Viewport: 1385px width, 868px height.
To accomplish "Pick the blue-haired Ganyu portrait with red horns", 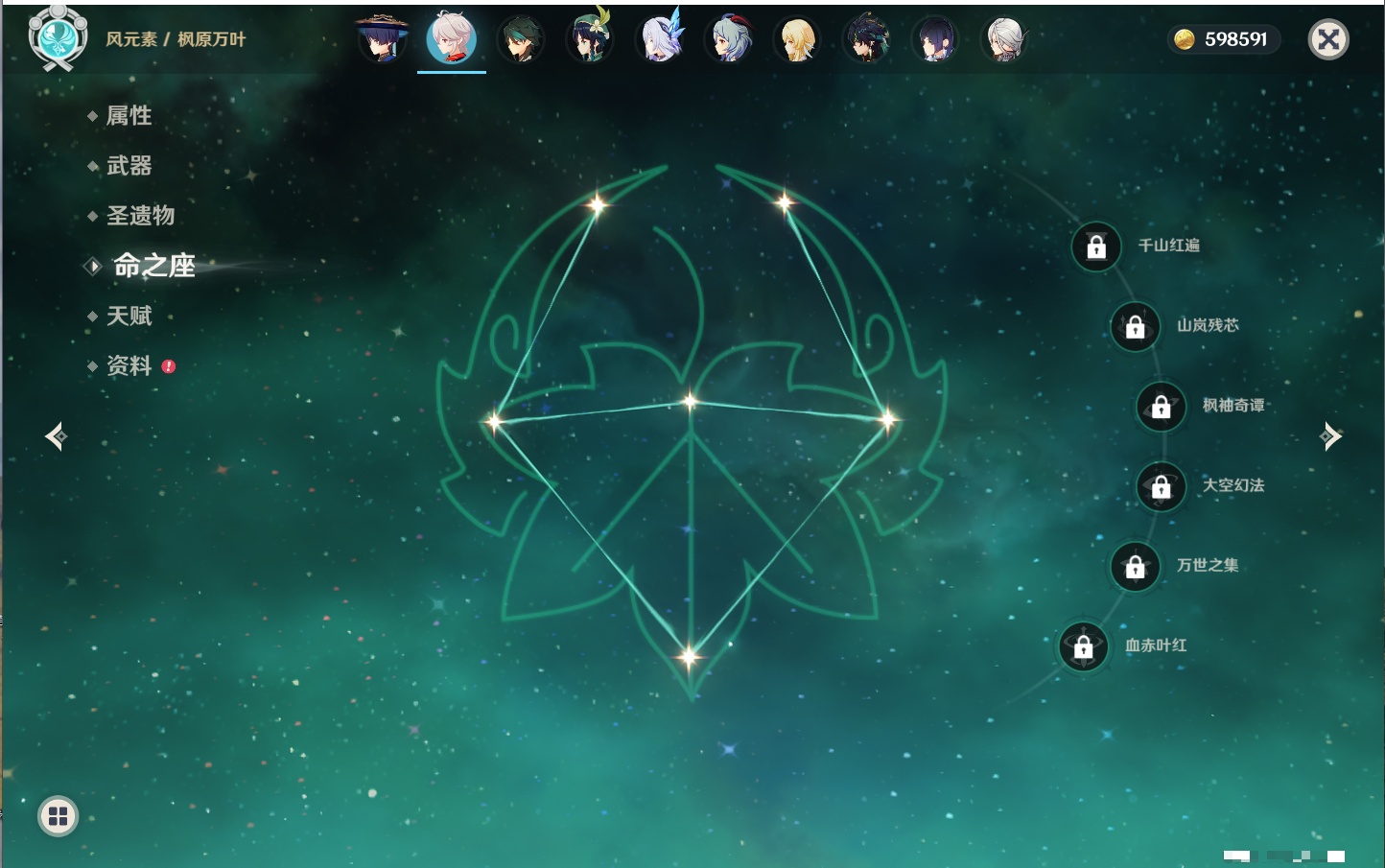I will 728,40.
